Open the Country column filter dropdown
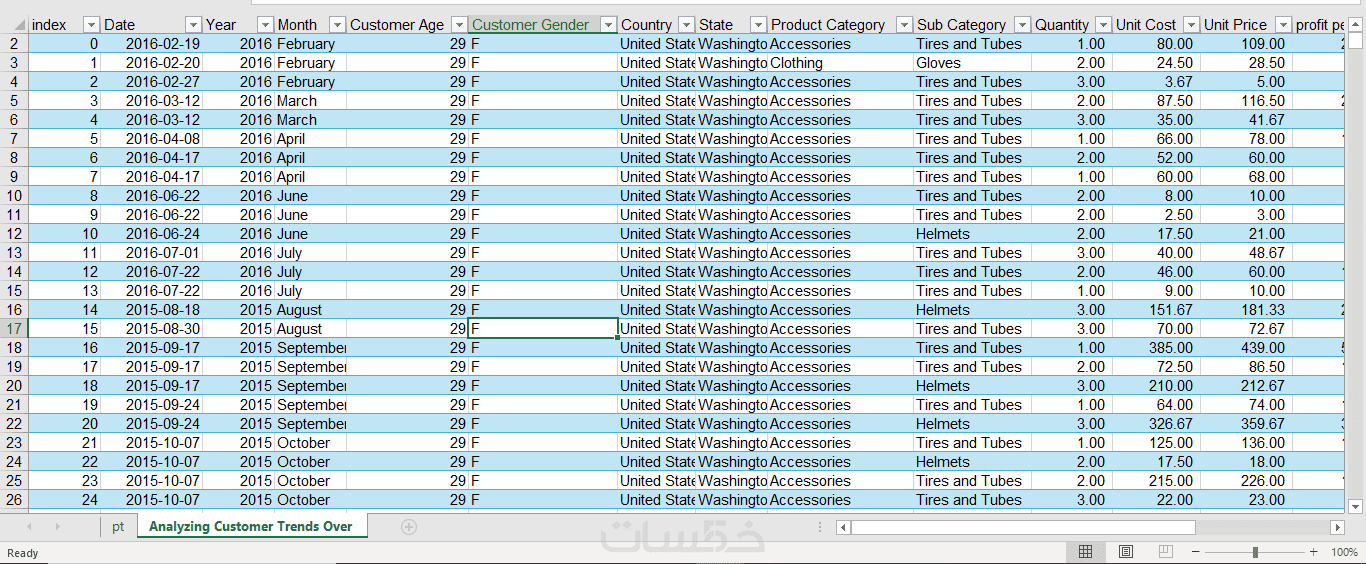The image size is (1366, 564). 686,25
